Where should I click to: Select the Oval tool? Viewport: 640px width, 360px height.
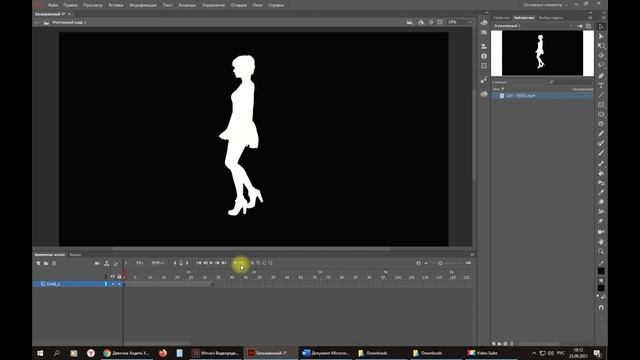point(601,114)
